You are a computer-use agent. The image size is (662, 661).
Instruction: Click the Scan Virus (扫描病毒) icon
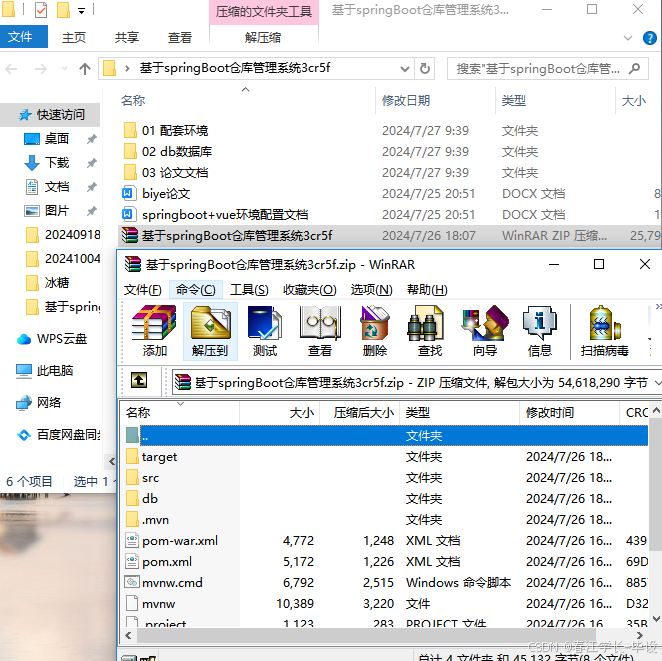click(x=605, y=331)
